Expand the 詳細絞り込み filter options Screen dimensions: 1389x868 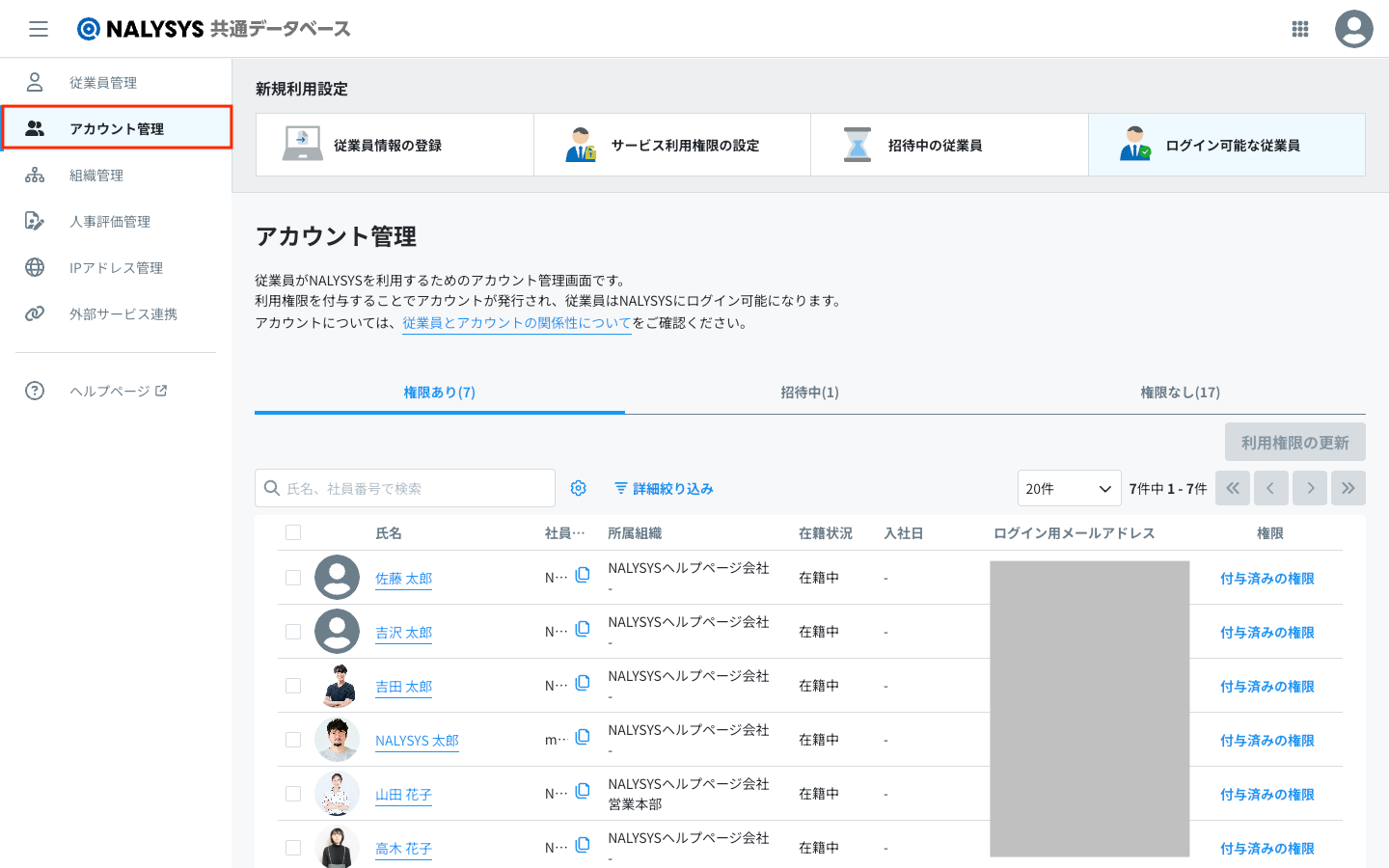point(664,489)
